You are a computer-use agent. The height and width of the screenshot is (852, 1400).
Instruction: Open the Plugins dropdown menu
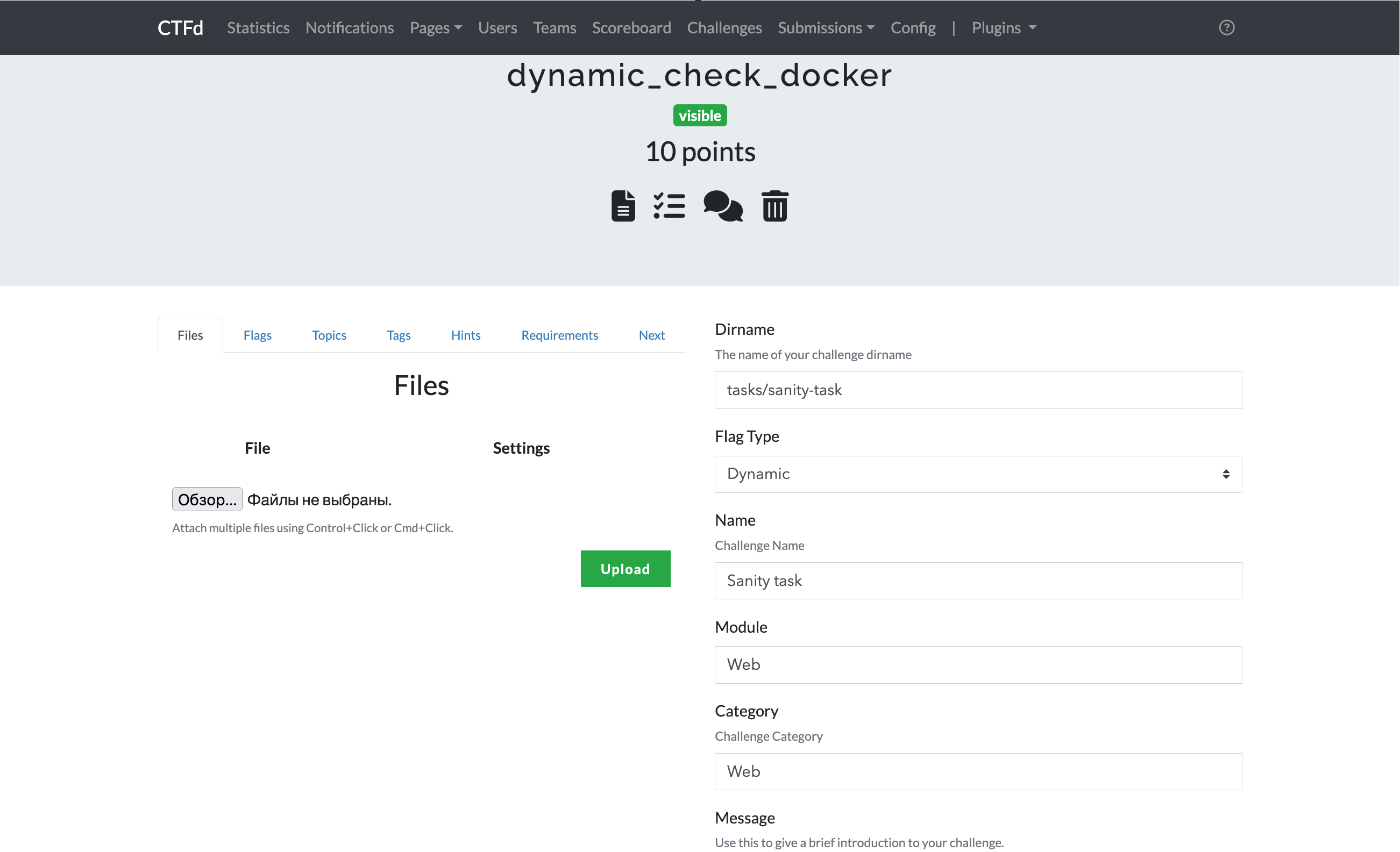(1004, 27)
